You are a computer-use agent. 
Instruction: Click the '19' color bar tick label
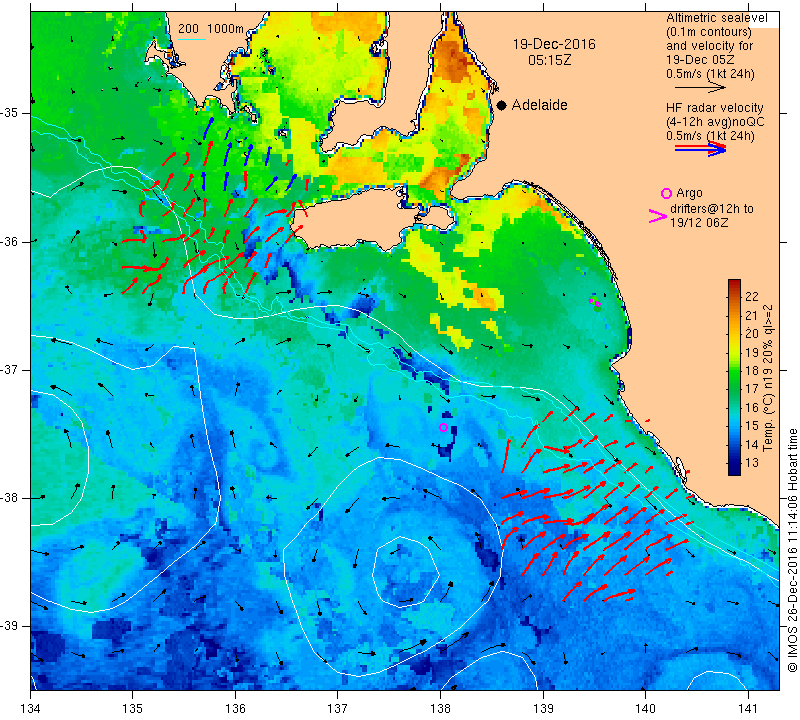pyautogui.click(x=752, y=352)
